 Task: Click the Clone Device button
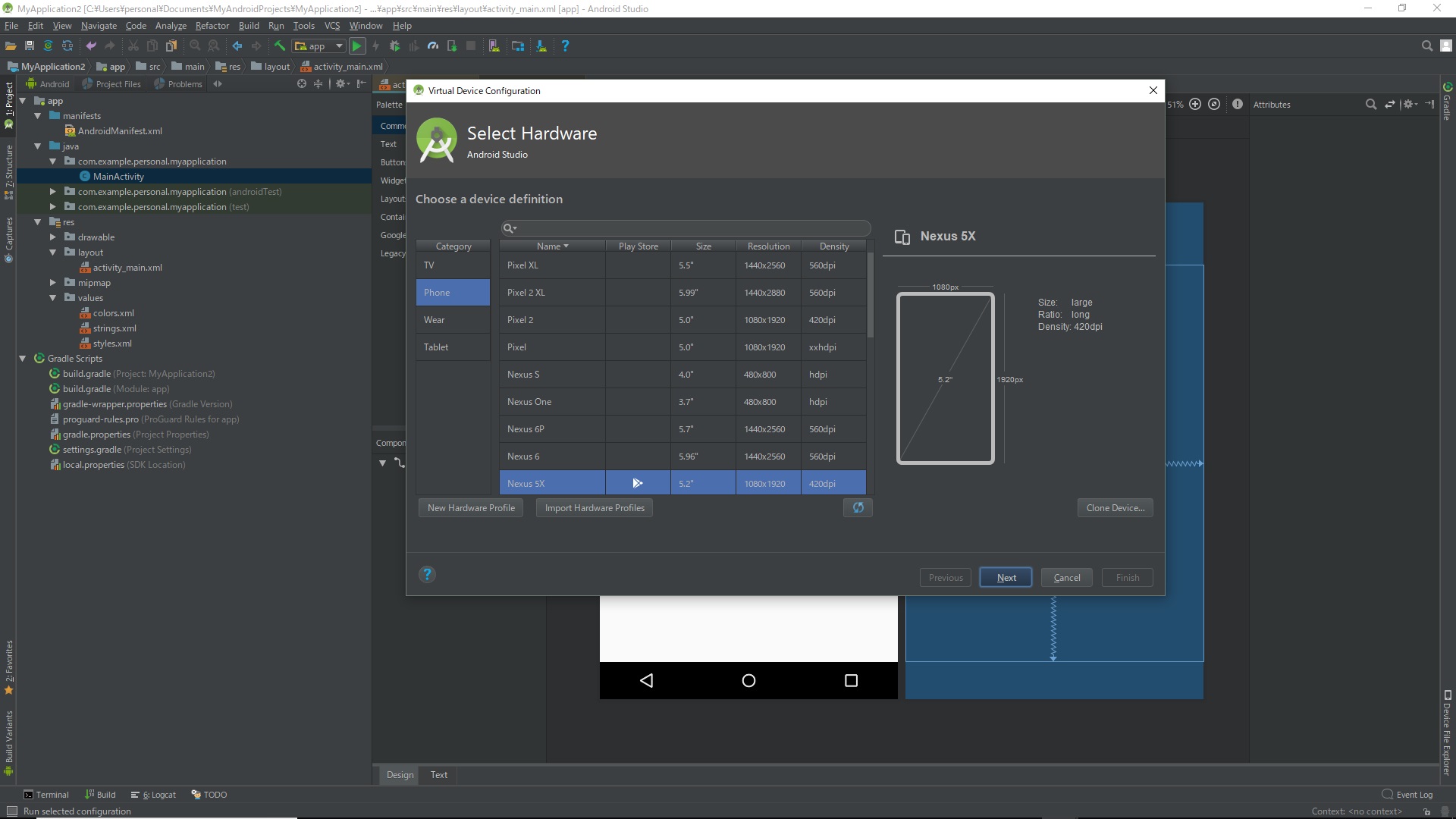click(x=1115, y=508)
